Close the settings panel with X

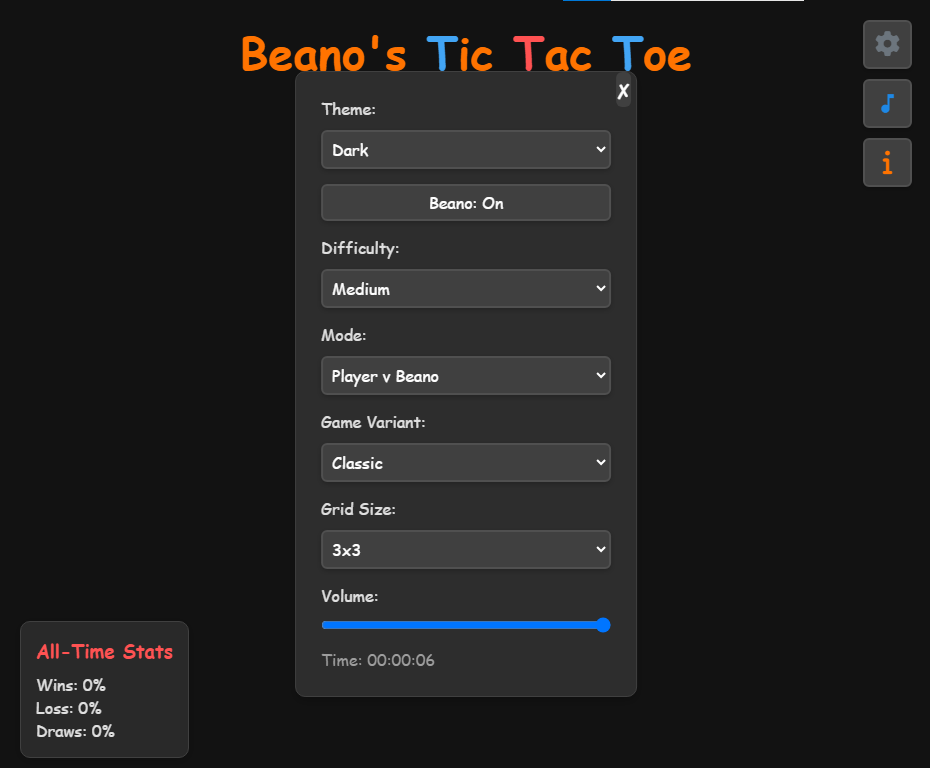click(623, 91)
